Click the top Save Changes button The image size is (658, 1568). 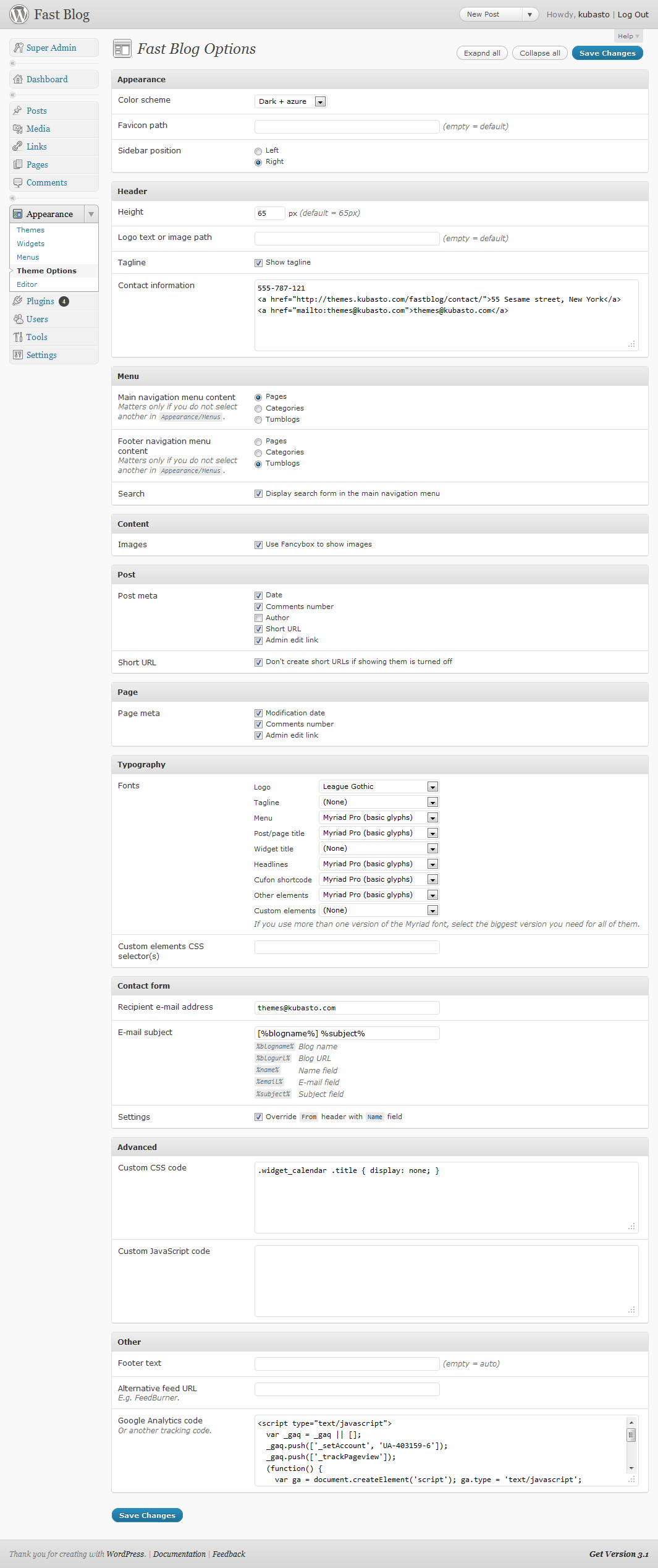click(x=607, y=53)
